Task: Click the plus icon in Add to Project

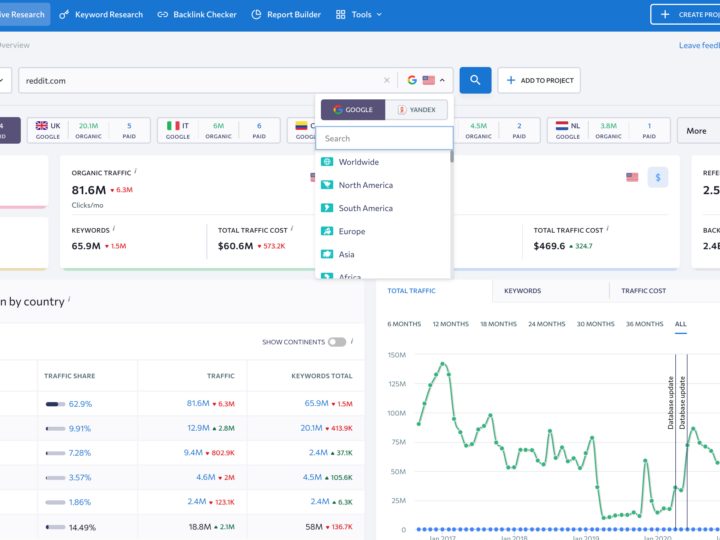Action: tap(511, 80)
